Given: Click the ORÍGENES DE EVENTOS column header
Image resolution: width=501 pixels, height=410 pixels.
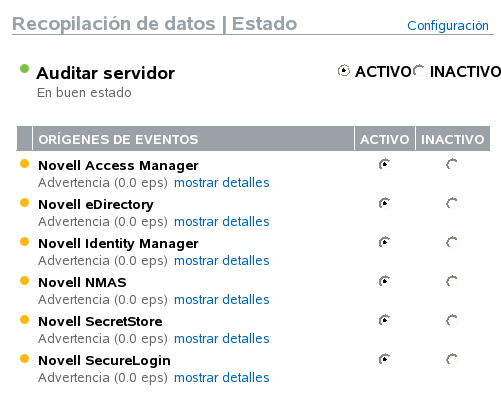Looking at the screenshot, I should 193,139.
